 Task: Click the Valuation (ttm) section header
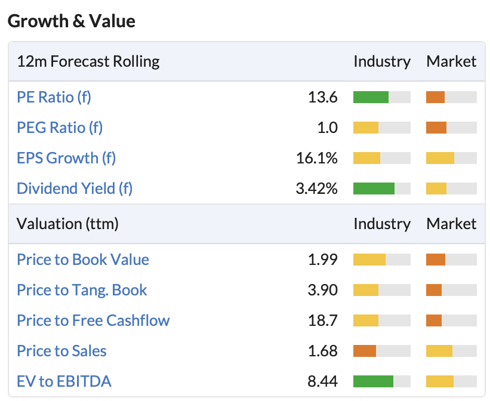[68, 224]
